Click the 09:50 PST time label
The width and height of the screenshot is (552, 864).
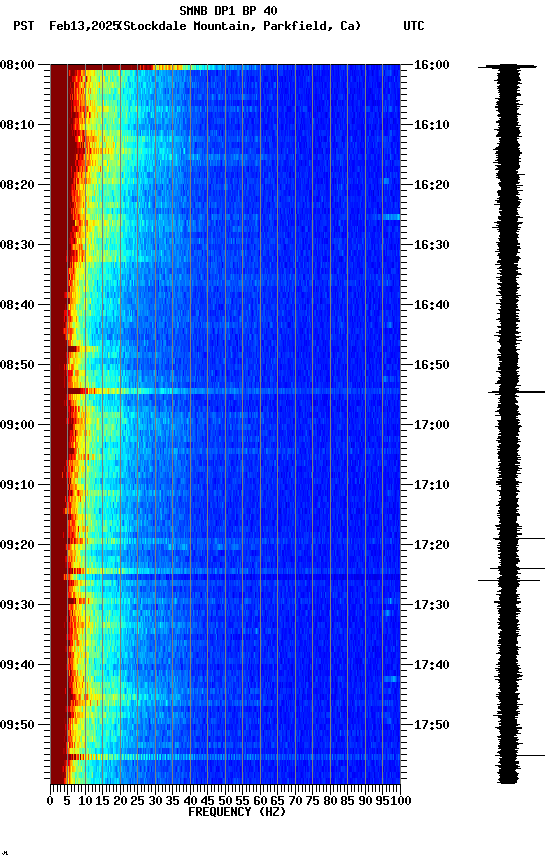[x=17, y=725]
